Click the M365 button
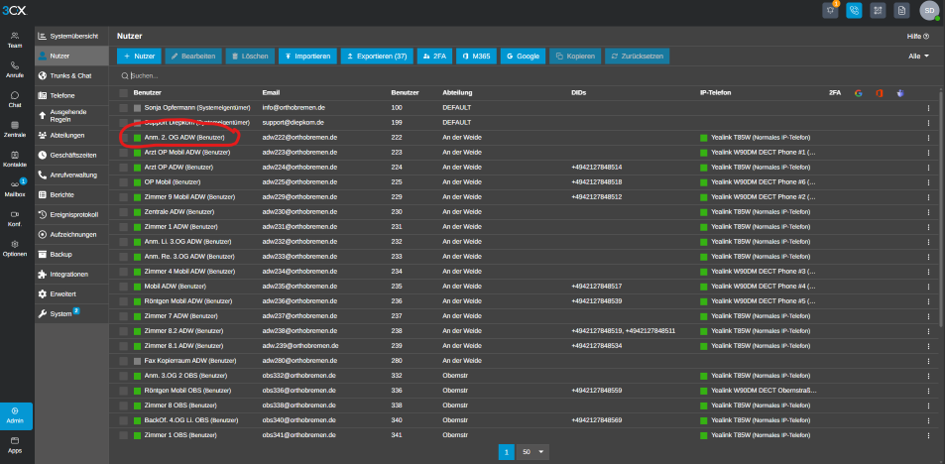Image resolution: width=945 pixels, height=464 pixels. [476, 56]
